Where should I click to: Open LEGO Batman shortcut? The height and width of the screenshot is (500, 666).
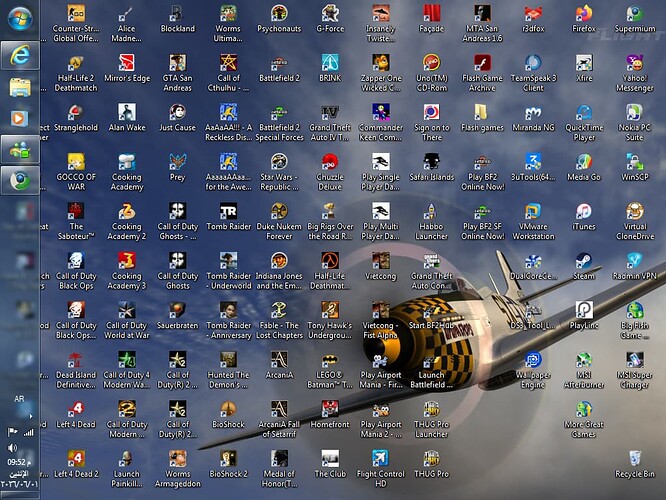pos(330,370)
